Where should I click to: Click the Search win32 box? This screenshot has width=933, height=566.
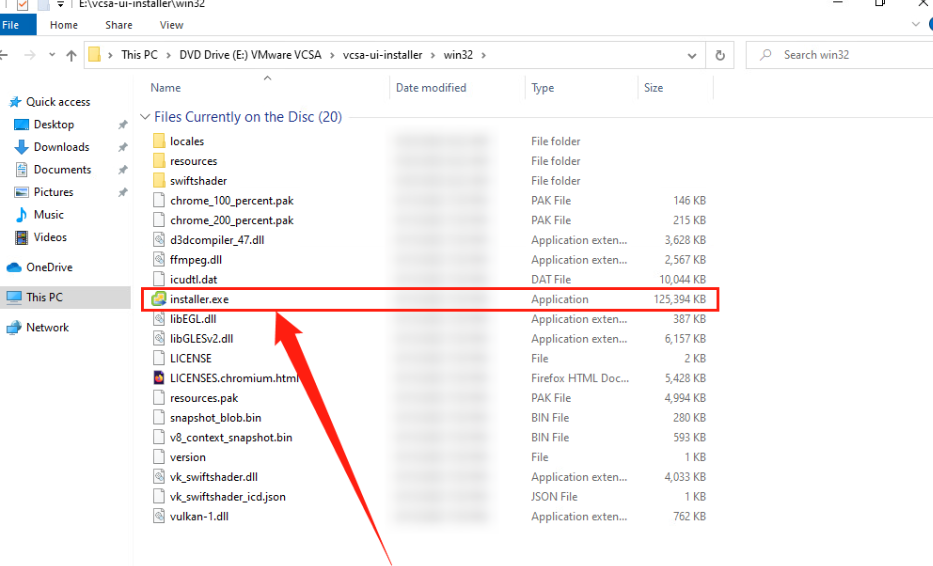839,55
